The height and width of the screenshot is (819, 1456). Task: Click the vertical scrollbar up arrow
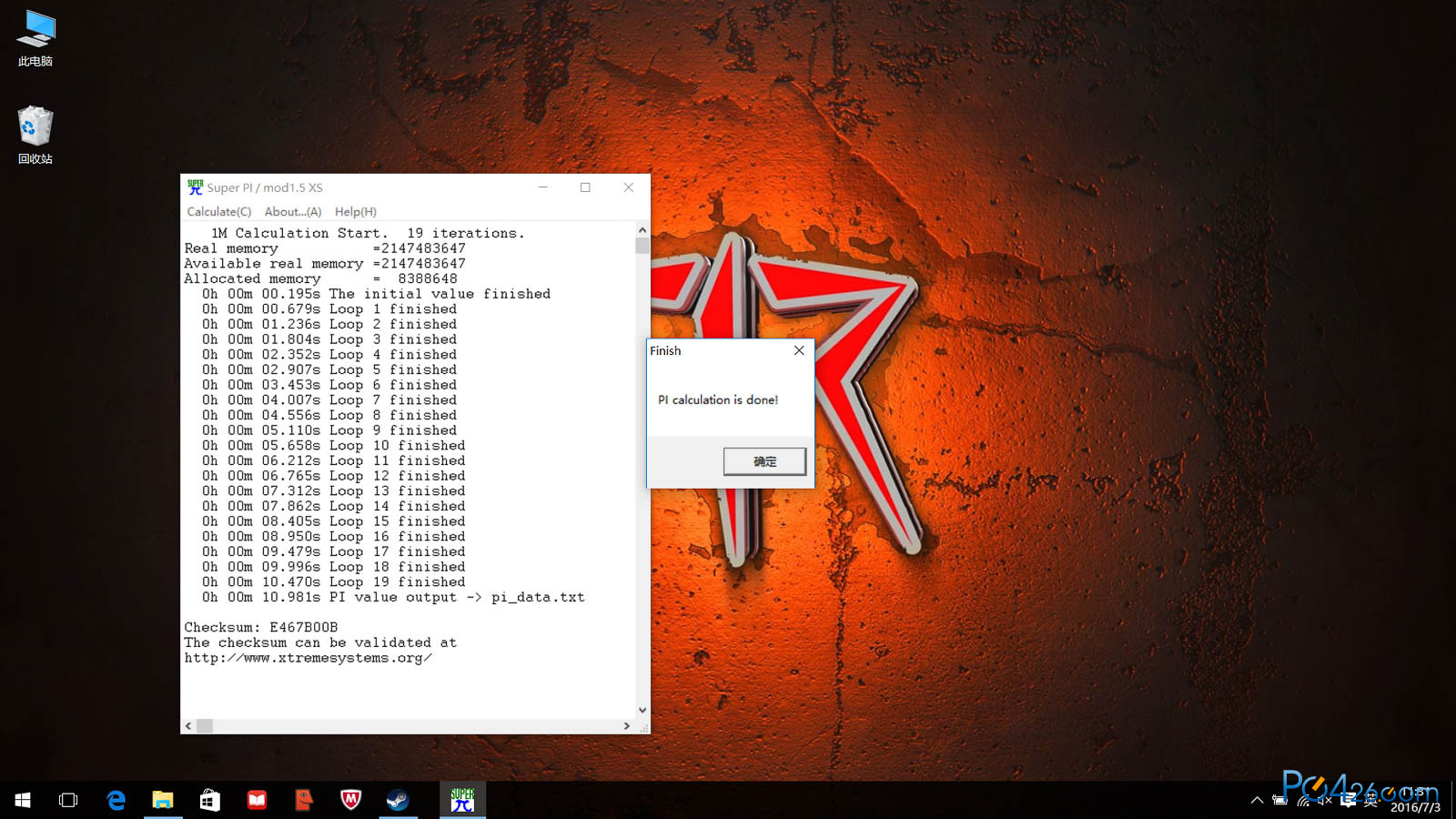642,230
